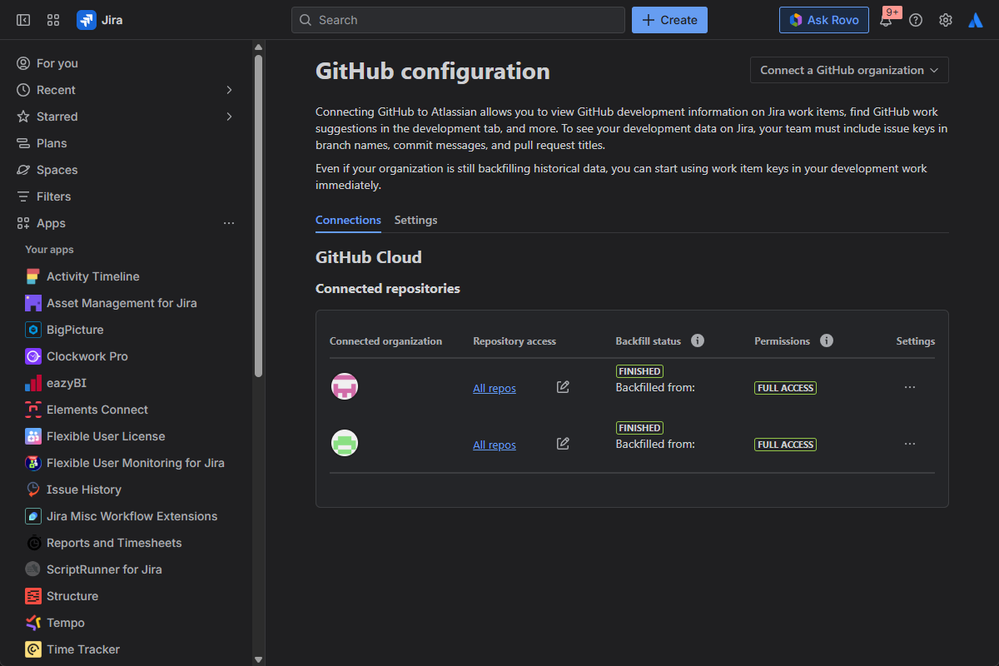
Task: Click the Atlassian profile icon
Action: [x=975, y=20]
